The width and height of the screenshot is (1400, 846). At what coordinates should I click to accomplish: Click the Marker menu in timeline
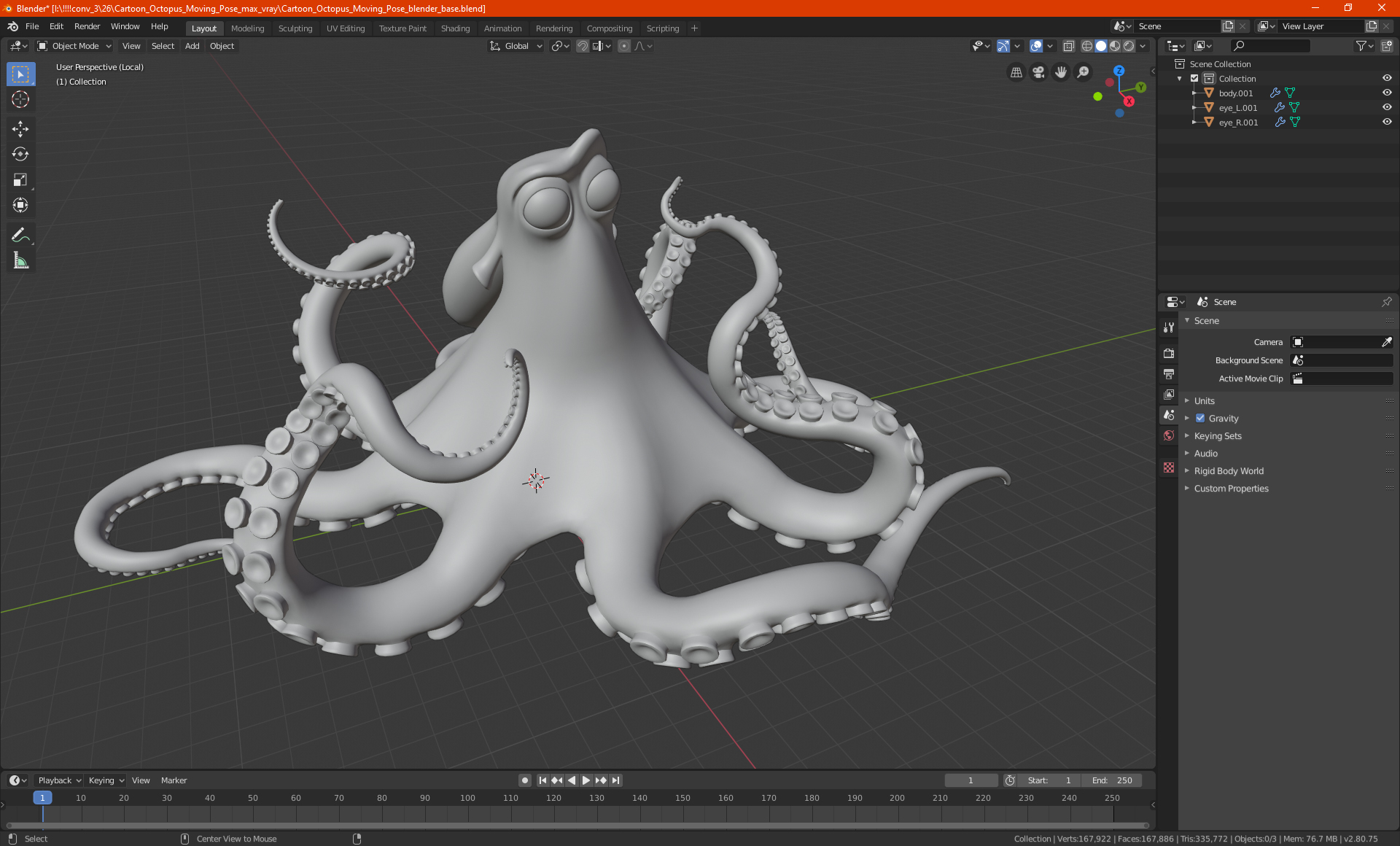click(x=174, y=780)
